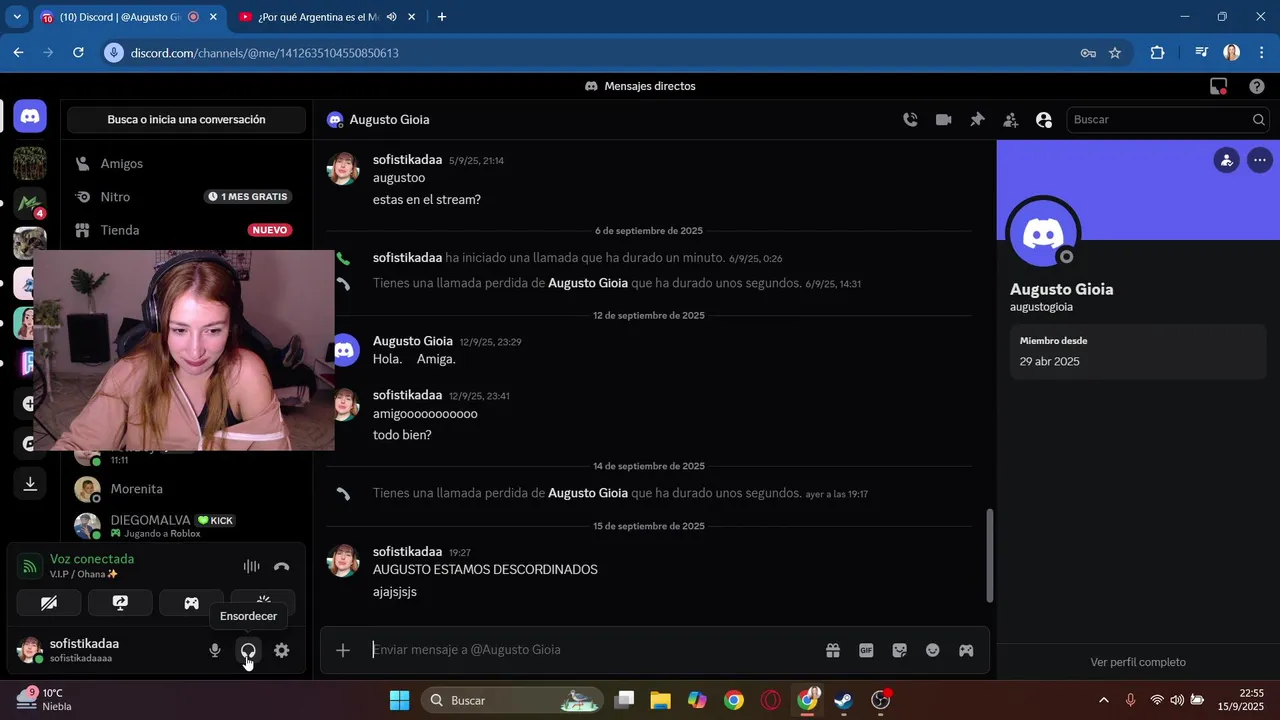Viewport: 1280px width, 720px height.
Task: Reload the page in the browser
Action: (78, 53)
